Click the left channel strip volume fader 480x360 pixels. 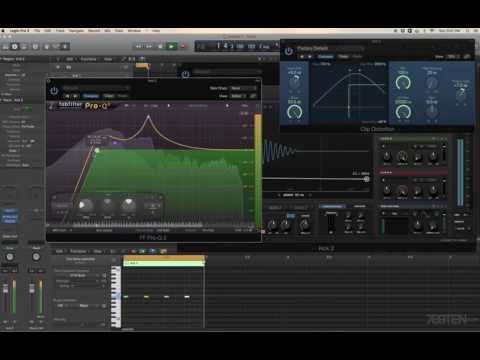point(6,288)
